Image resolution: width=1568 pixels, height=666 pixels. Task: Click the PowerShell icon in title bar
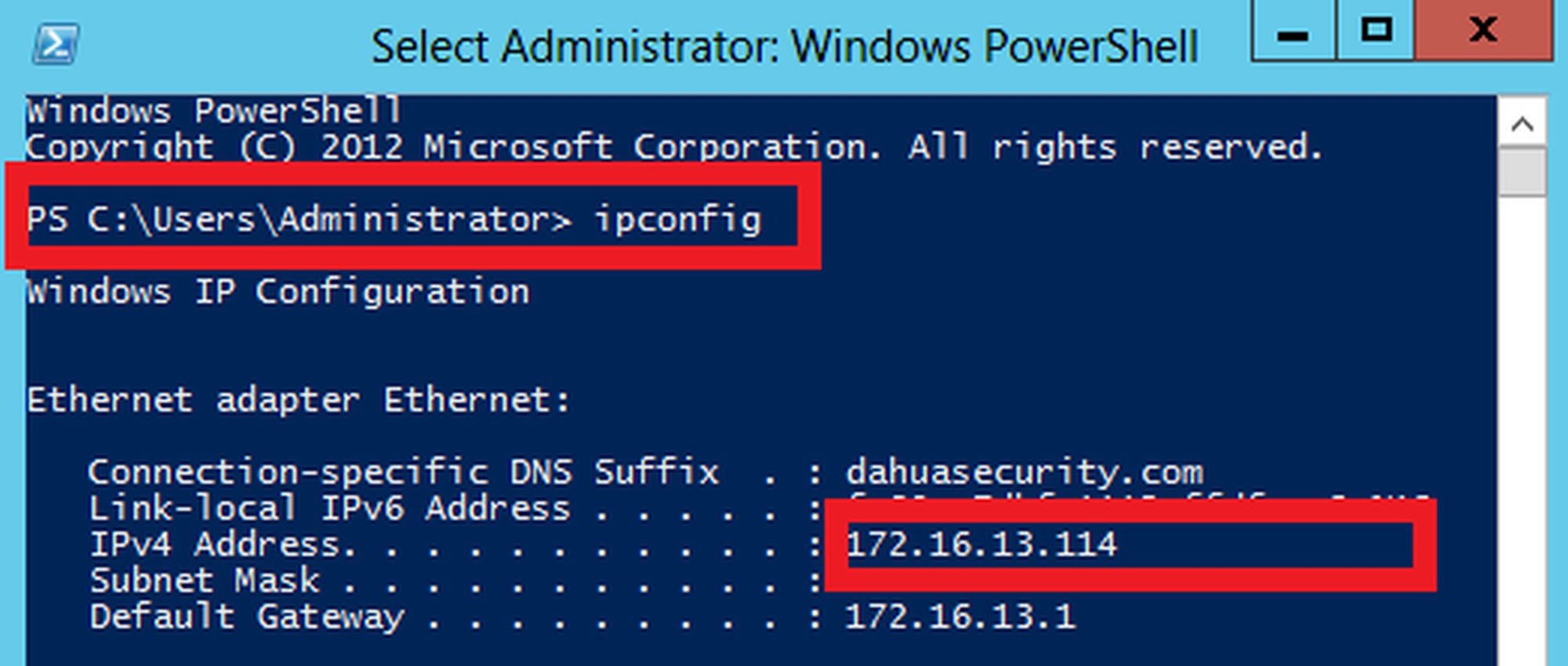coord(55,43)
